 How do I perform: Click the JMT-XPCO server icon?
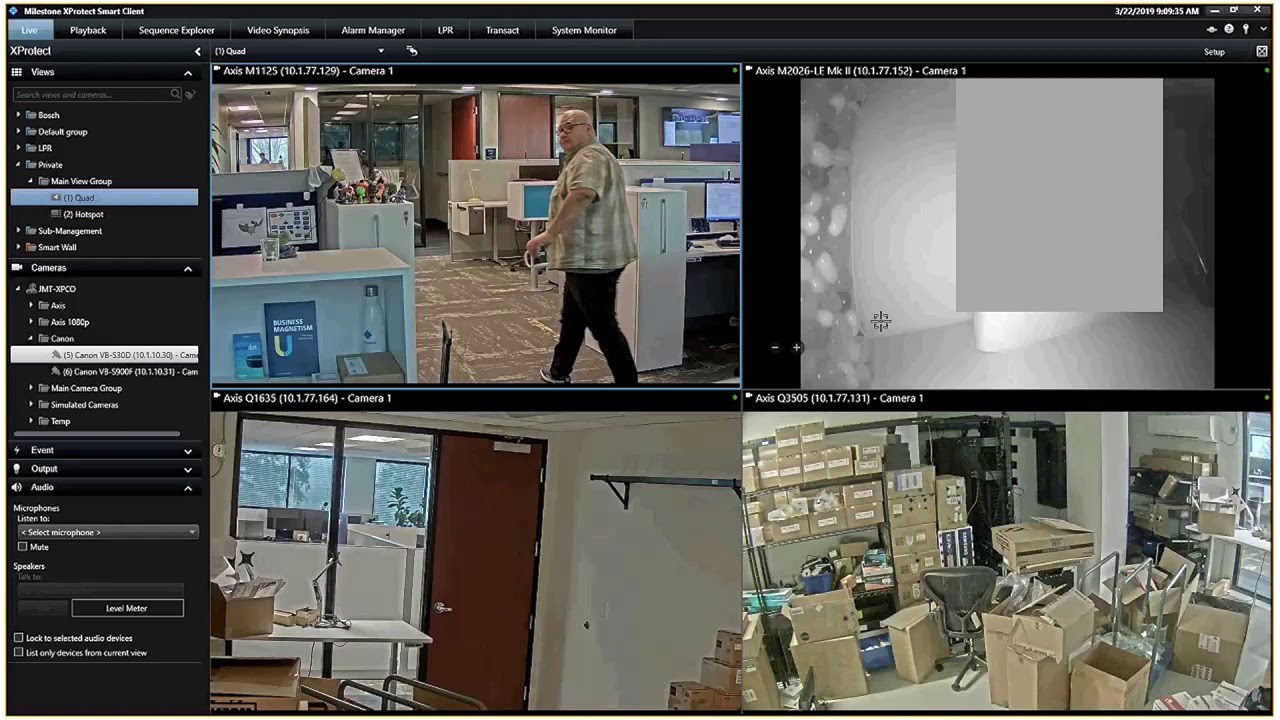[31, 289]
